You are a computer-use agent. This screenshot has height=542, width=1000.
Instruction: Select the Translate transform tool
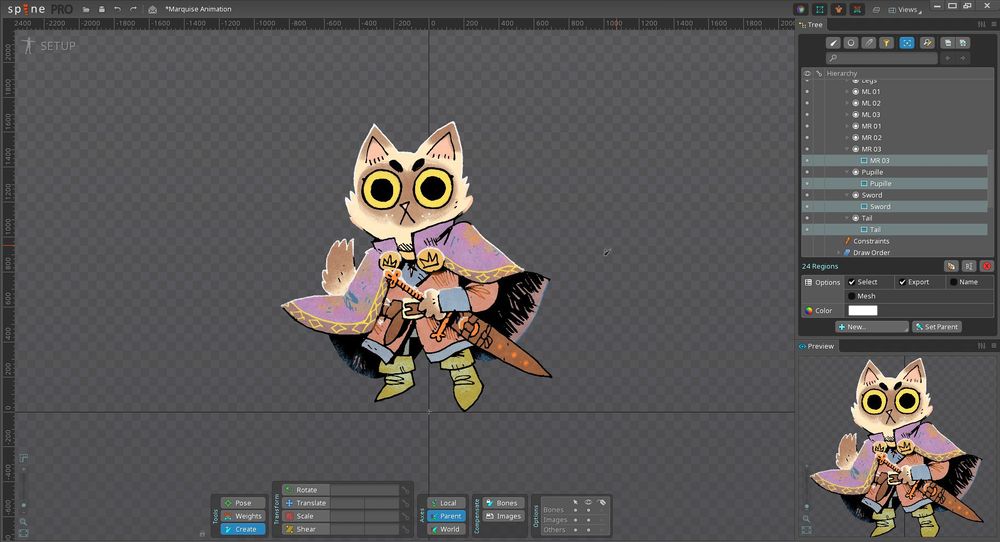306,503
